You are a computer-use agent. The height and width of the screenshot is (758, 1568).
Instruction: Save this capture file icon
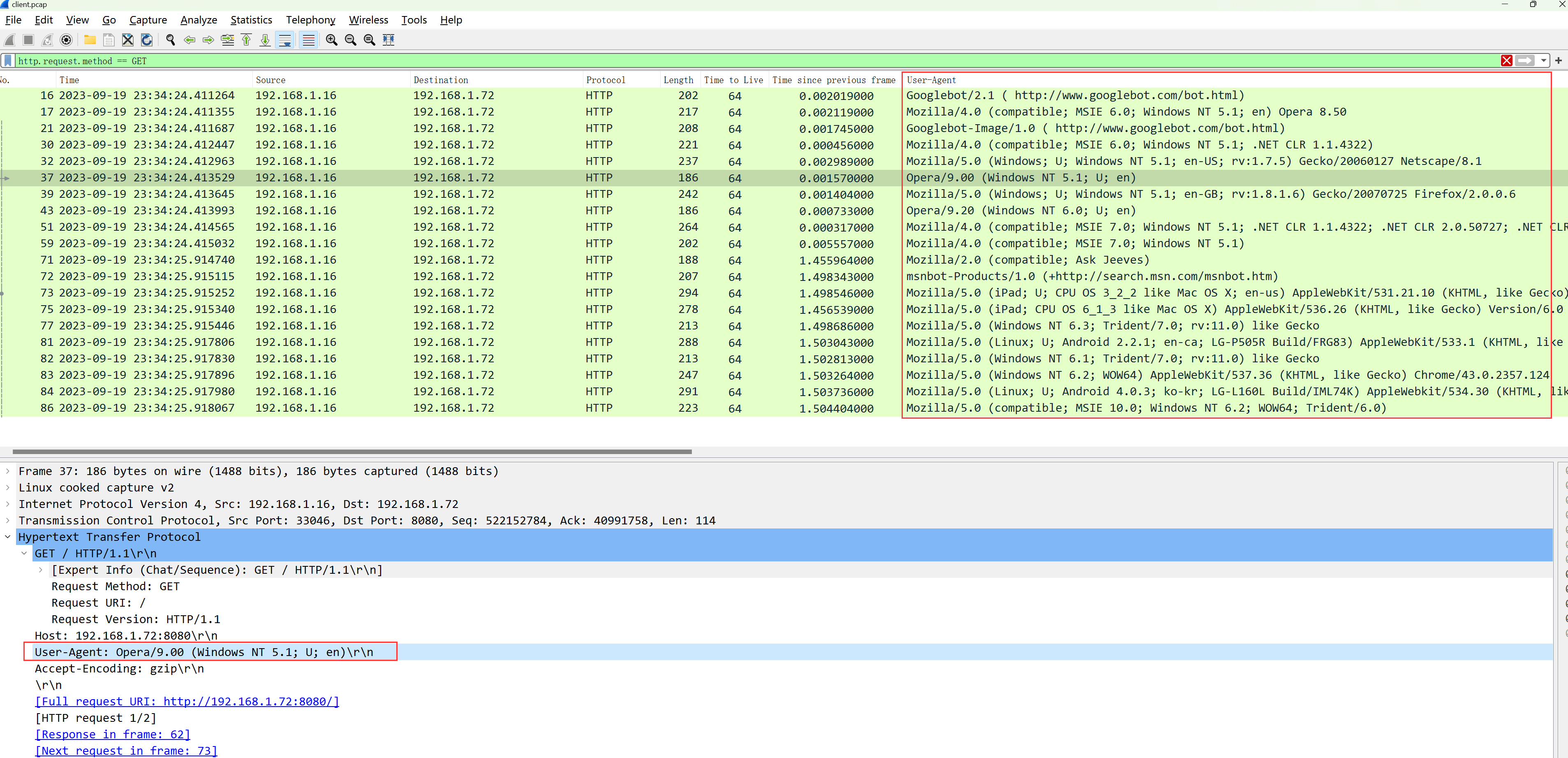tap(109, 40)
